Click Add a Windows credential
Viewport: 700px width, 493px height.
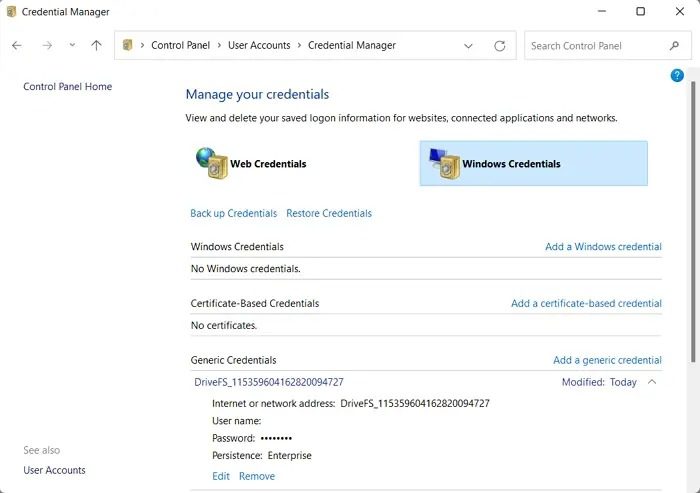(x=603, y=246)
